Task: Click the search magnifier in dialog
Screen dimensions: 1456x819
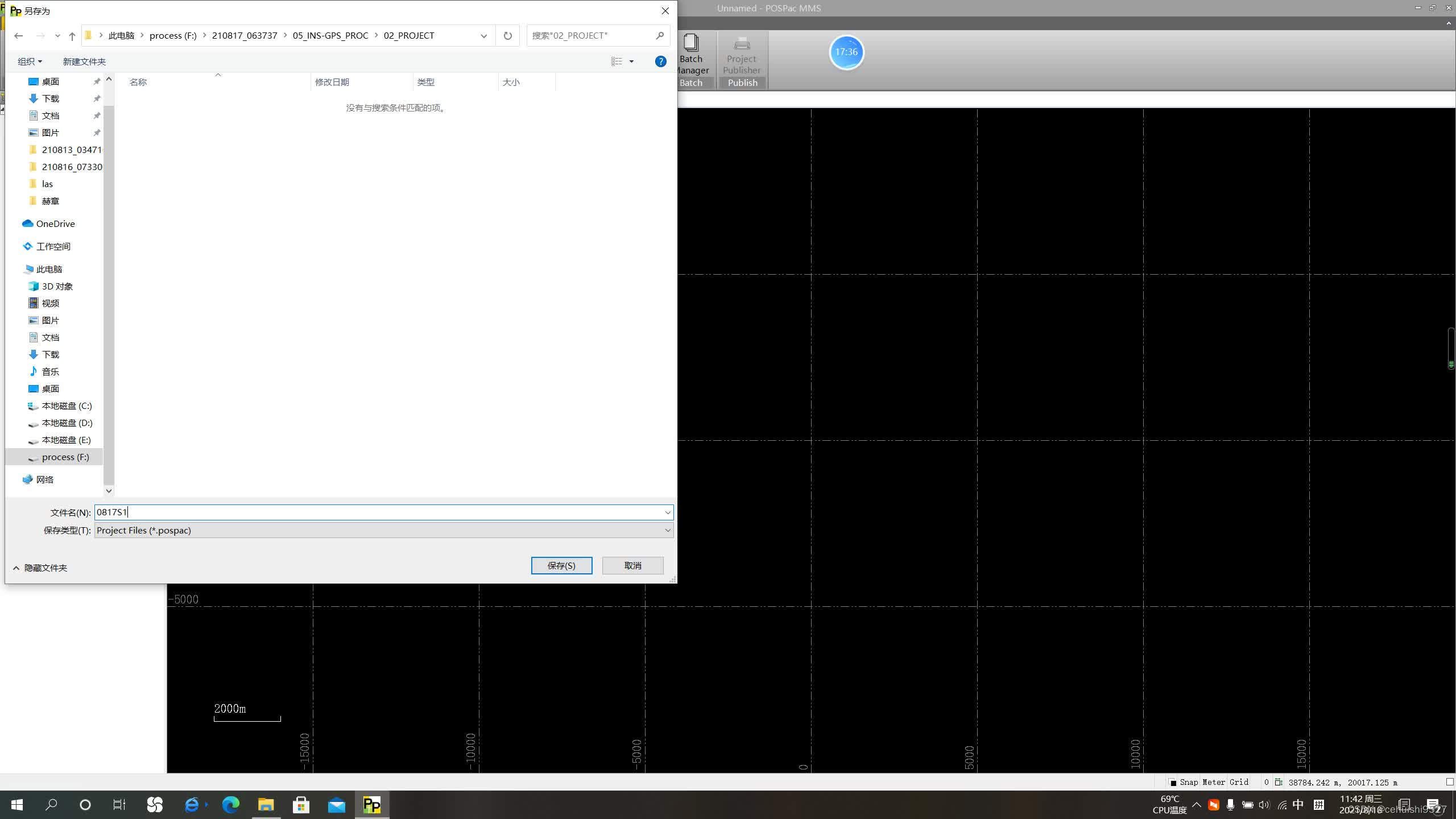Action: tap(660, 36)
